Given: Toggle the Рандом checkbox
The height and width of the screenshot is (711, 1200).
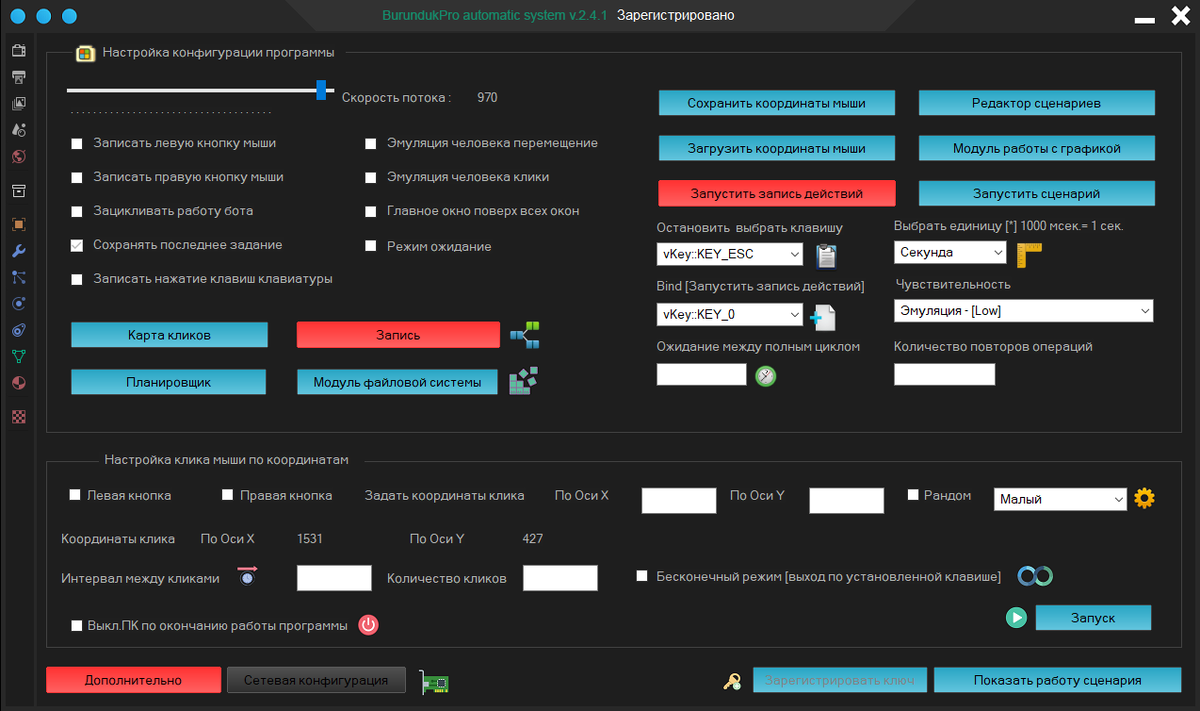Looking at the screenshot, I should pyautogui.click(x=913, y=495).
